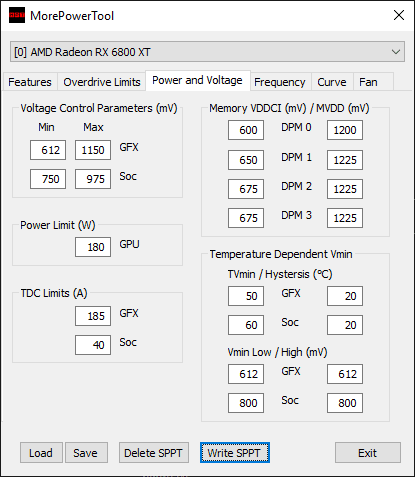Click the Exit button
This screenshot has width=415, height=477.
click(x=368, y=453)
